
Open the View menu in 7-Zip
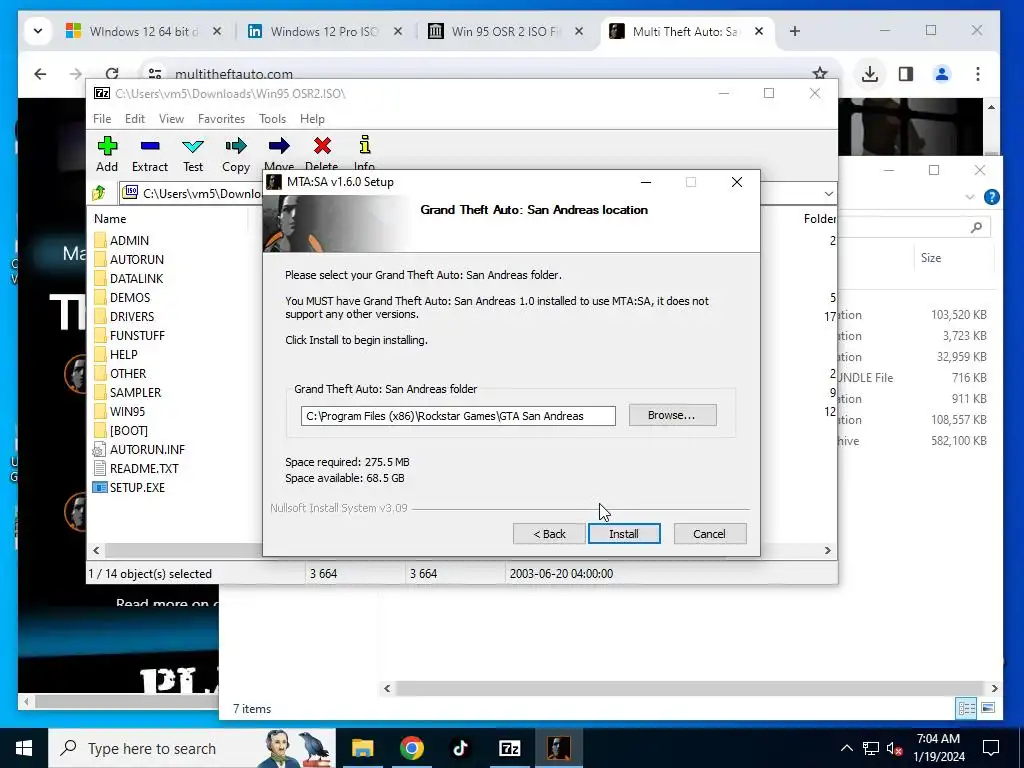[x=171, y=119]
